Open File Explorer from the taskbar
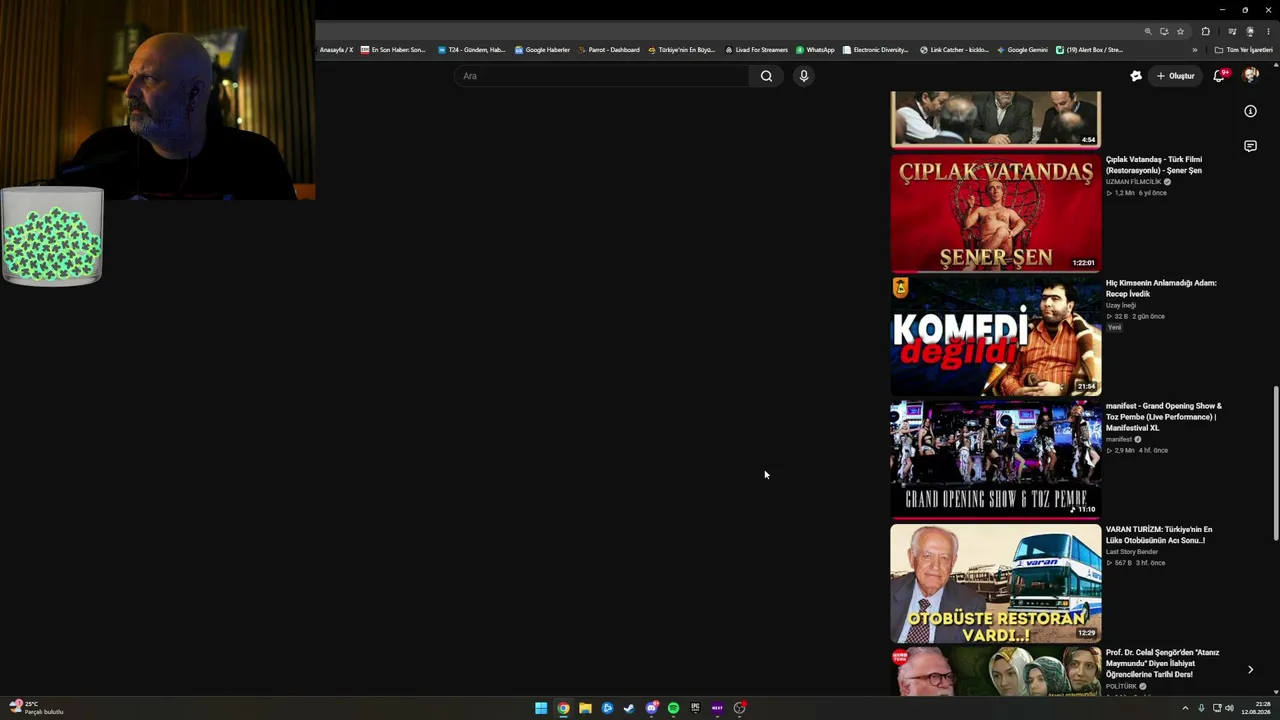This screenshot has width=1280, height=720. click(x=585, y=708)
